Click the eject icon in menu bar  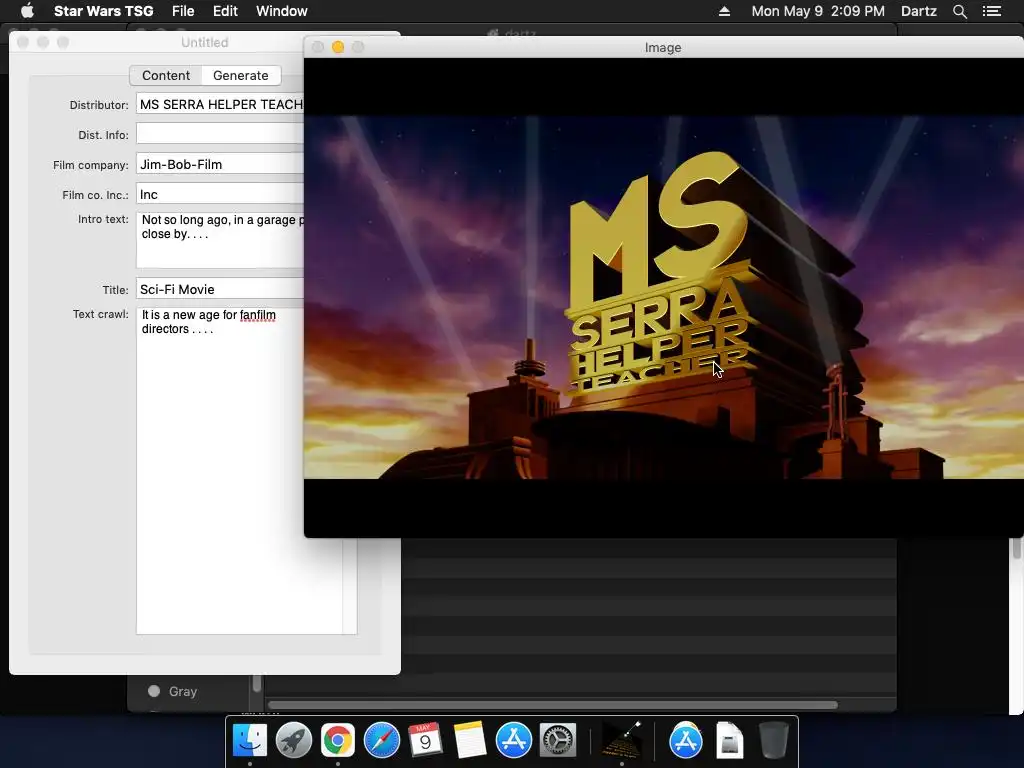[x=724, y=11]
